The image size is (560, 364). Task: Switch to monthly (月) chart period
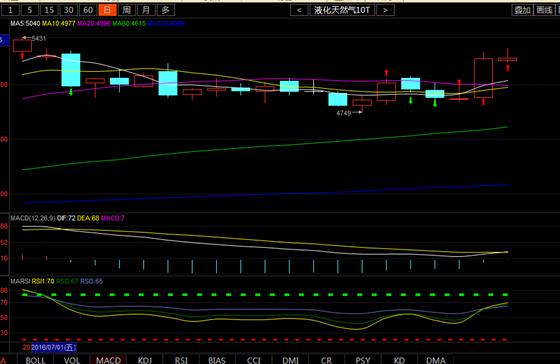tap(146, 10)
